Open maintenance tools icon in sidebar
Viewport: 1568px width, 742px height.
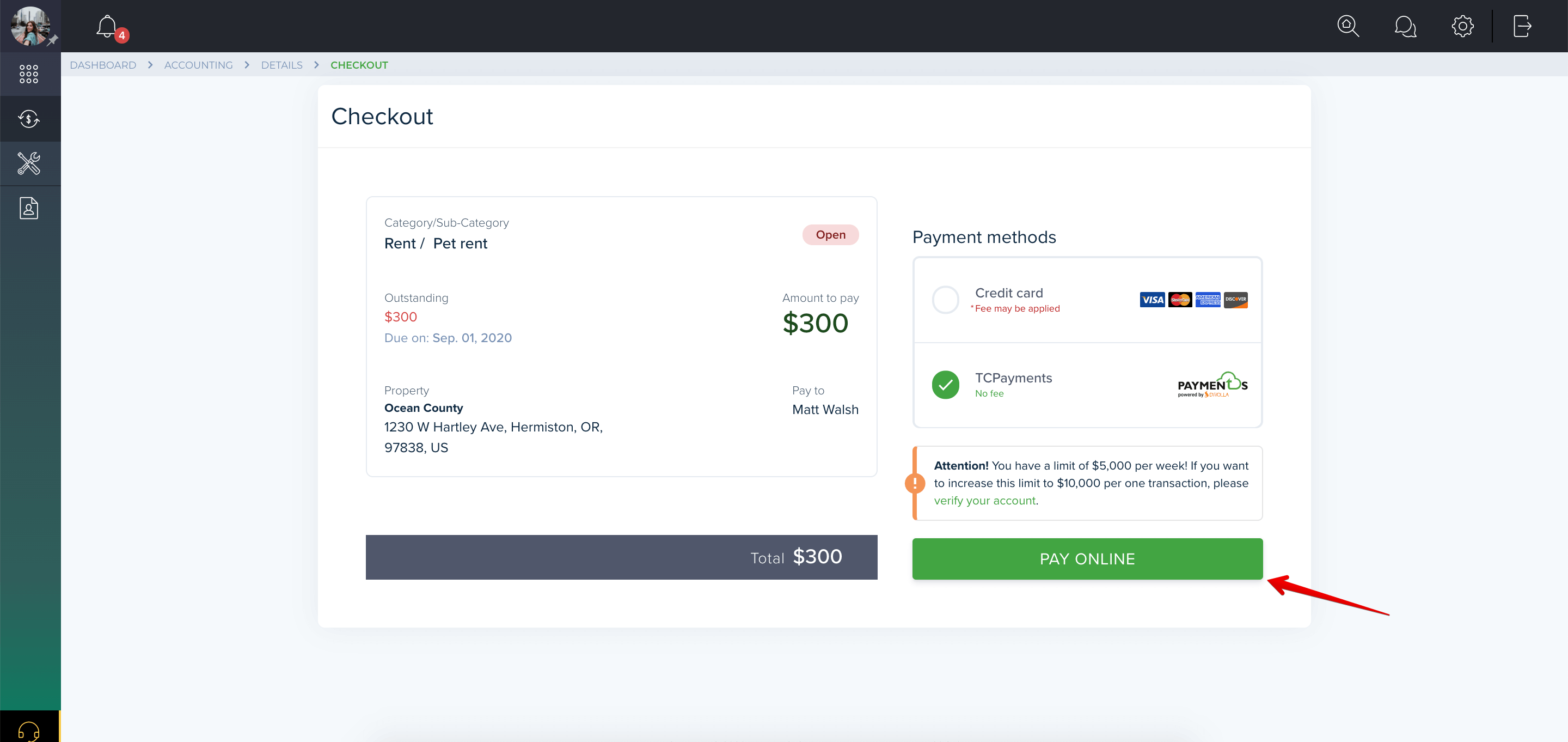click(x=29, y=163)
